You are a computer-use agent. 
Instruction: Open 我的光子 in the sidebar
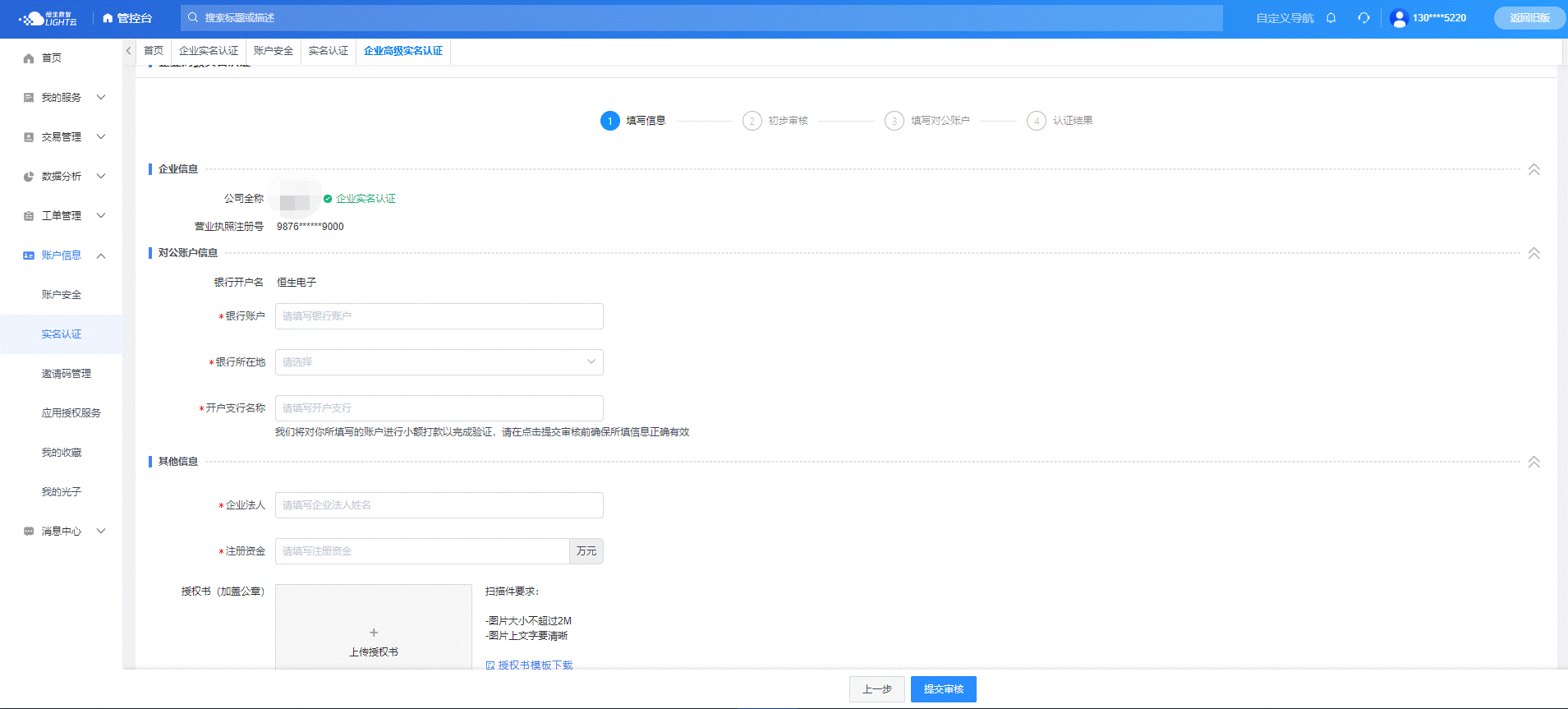pos(62,492)
